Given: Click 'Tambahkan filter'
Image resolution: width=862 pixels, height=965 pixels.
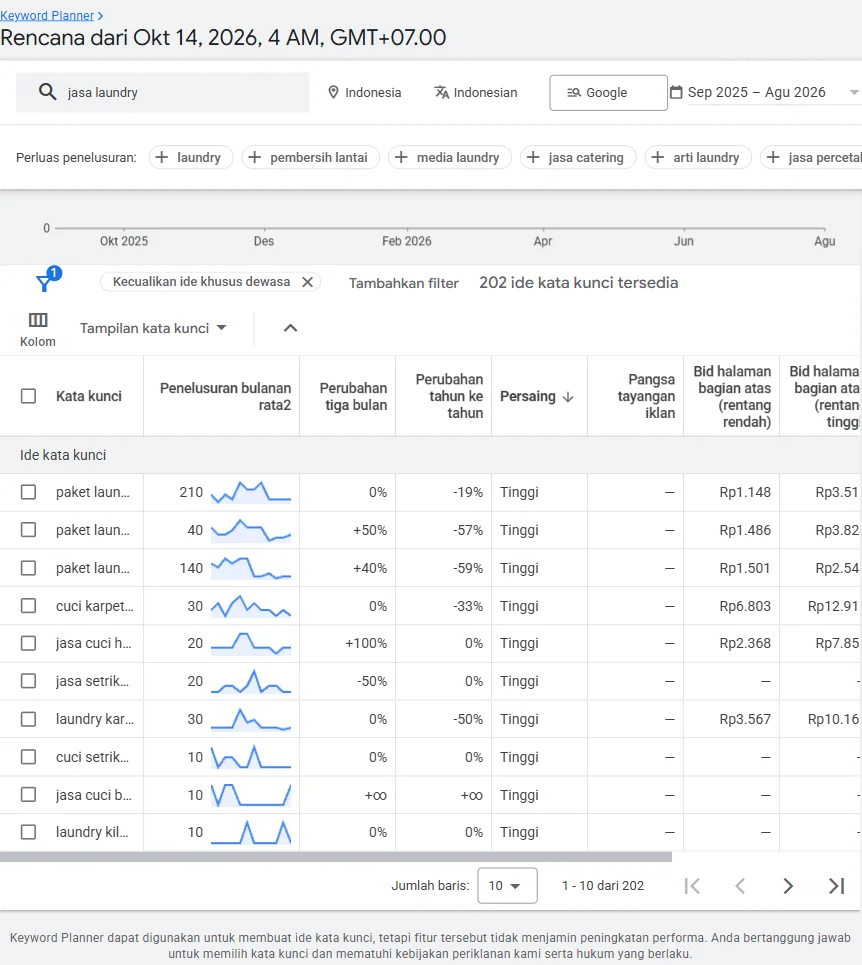Looking at the screenshot, I should coord(404,283).
